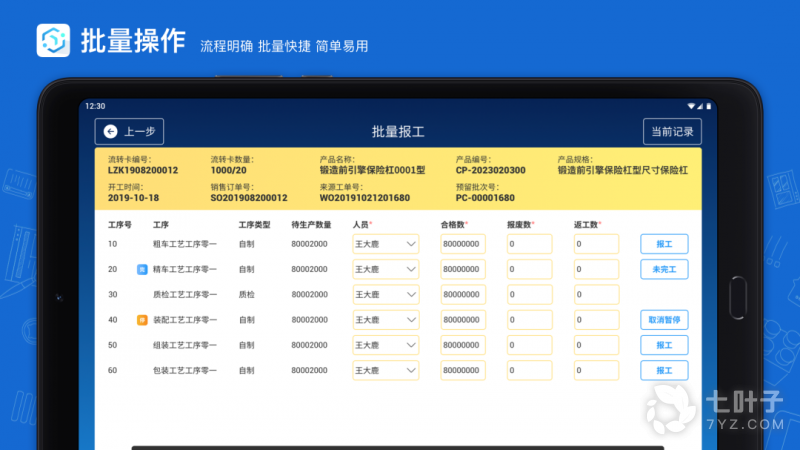Image resolution: width=800 pixels, height=450 pixels.
Task: Tap the 上一步 back arrow icon
Action: 110,131
